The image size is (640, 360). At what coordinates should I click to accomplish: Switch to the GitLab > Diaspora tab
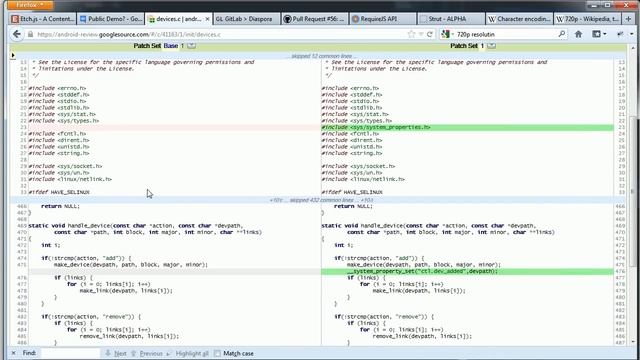(x=247, y=19)
